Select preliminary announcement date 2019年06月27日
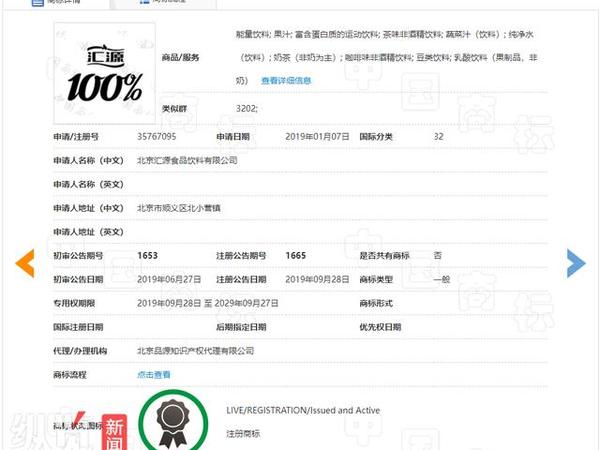600x450 pixels. (x=169, y=279)
